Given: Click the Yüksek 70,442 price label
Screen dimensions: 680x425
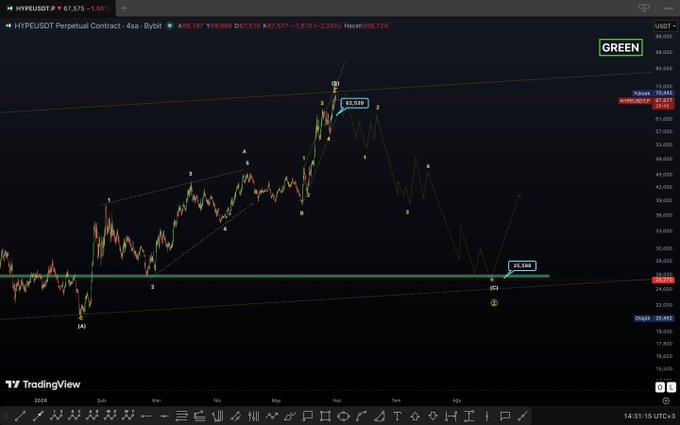Looking at the screenshot, I should tap(652, 93).
